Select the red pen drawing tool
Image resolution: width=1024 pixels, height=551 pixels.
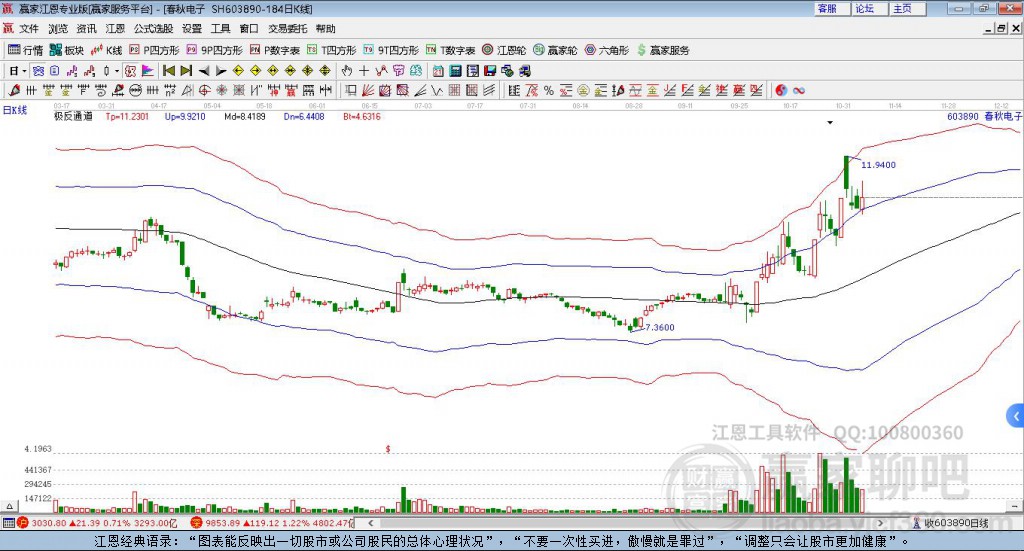pos(14,91)
